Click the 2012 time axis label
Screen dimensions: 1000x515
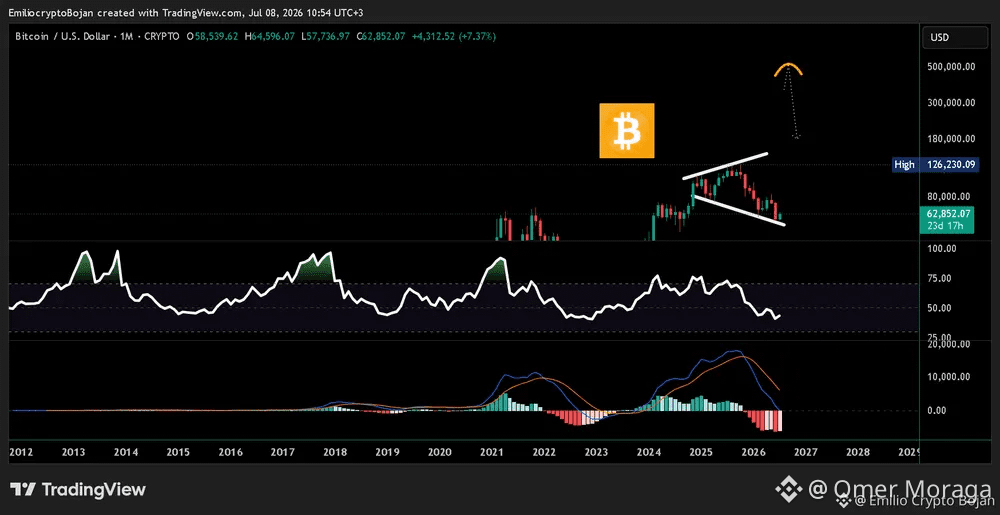tap(21, 452)
